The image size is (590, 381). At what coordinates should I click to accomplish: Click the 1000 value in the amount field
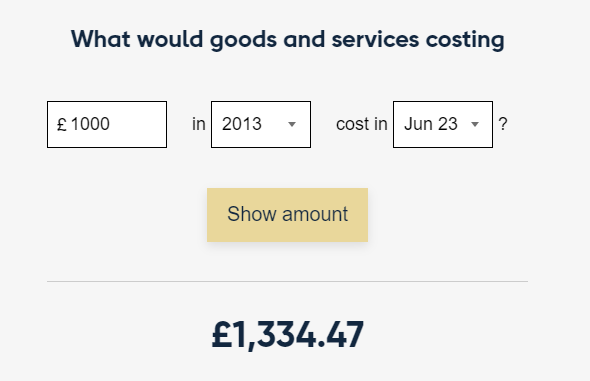click(x=90, y=124)
